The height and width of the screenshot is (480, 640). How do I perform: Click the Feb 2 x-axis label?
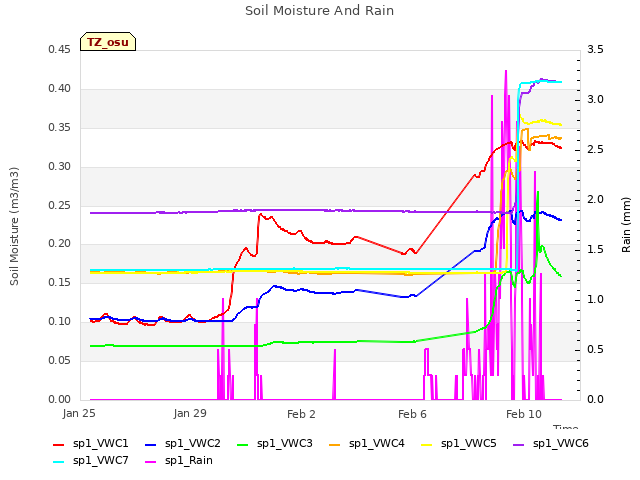click(x=301, y=414)
